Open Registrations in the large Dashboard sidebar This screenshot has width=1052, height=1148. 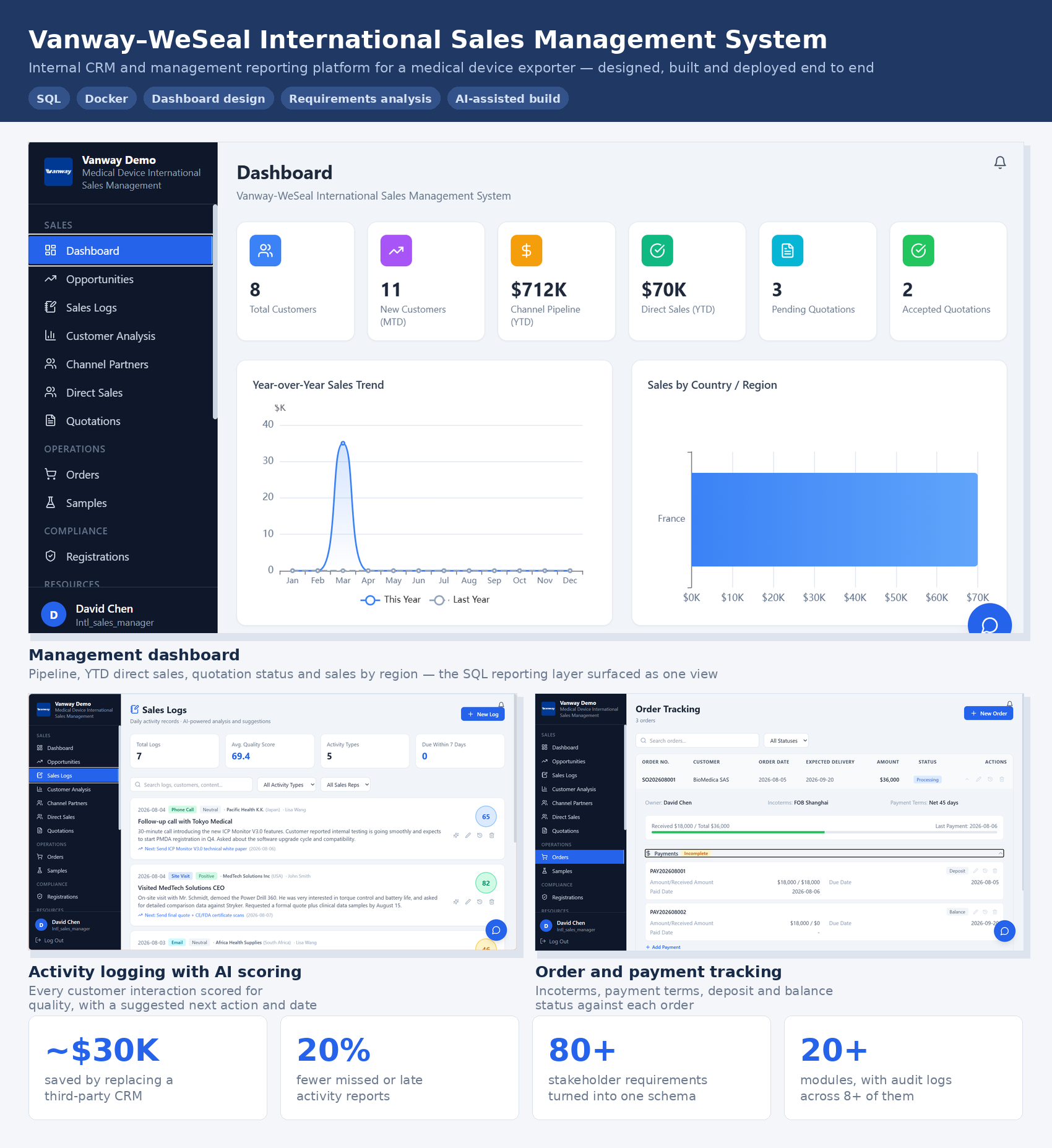pyautogui.click(x=121, y=556)
